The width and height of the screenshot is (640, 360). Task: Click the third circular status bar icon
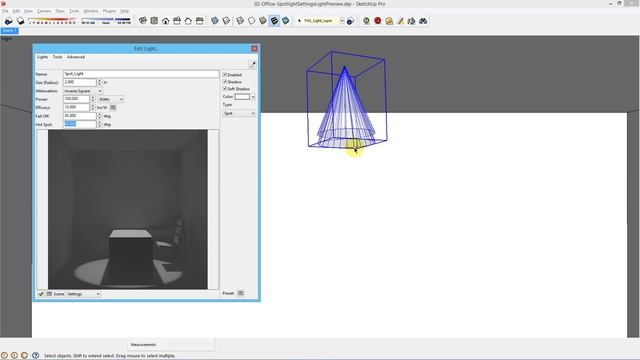click(x=24, y=356)
